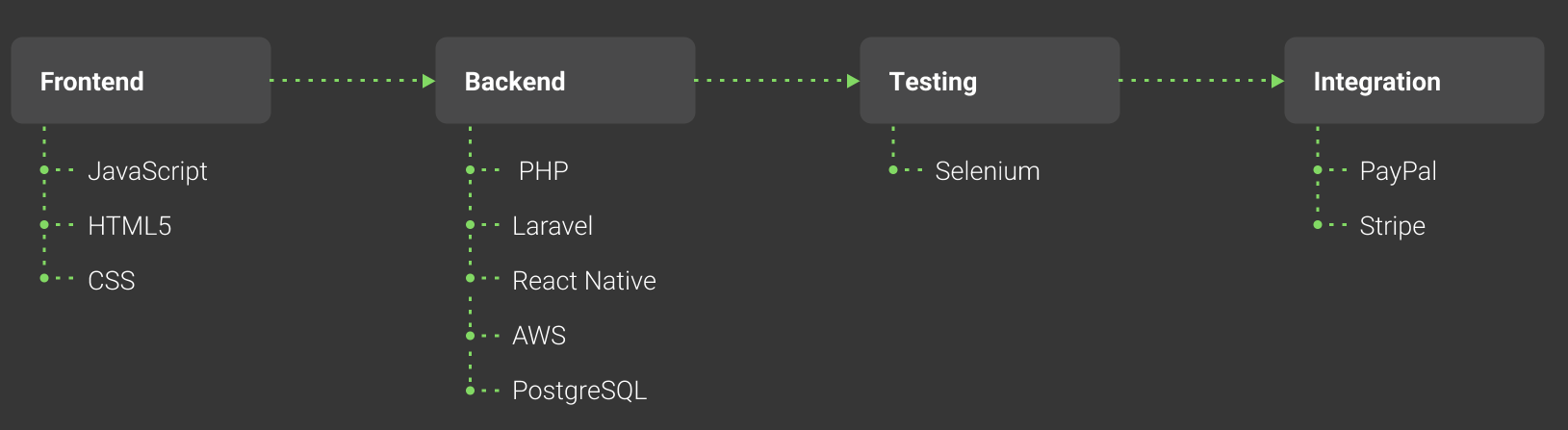Click the JavaScript item
The image size is (1568, 430).
(x=147, y=171)
